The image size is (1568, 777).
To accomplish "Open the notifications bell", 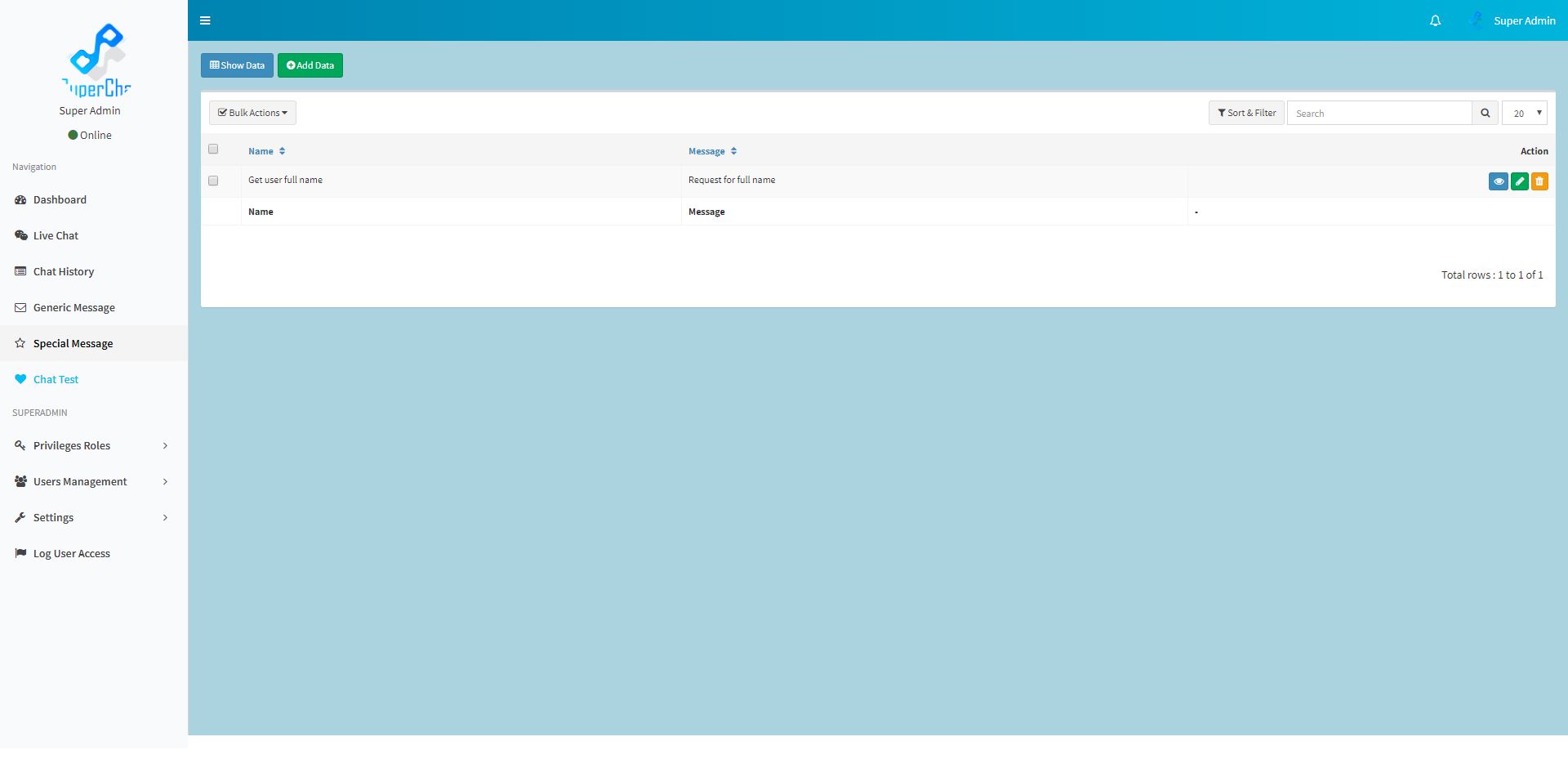I will pos(1435,20).
